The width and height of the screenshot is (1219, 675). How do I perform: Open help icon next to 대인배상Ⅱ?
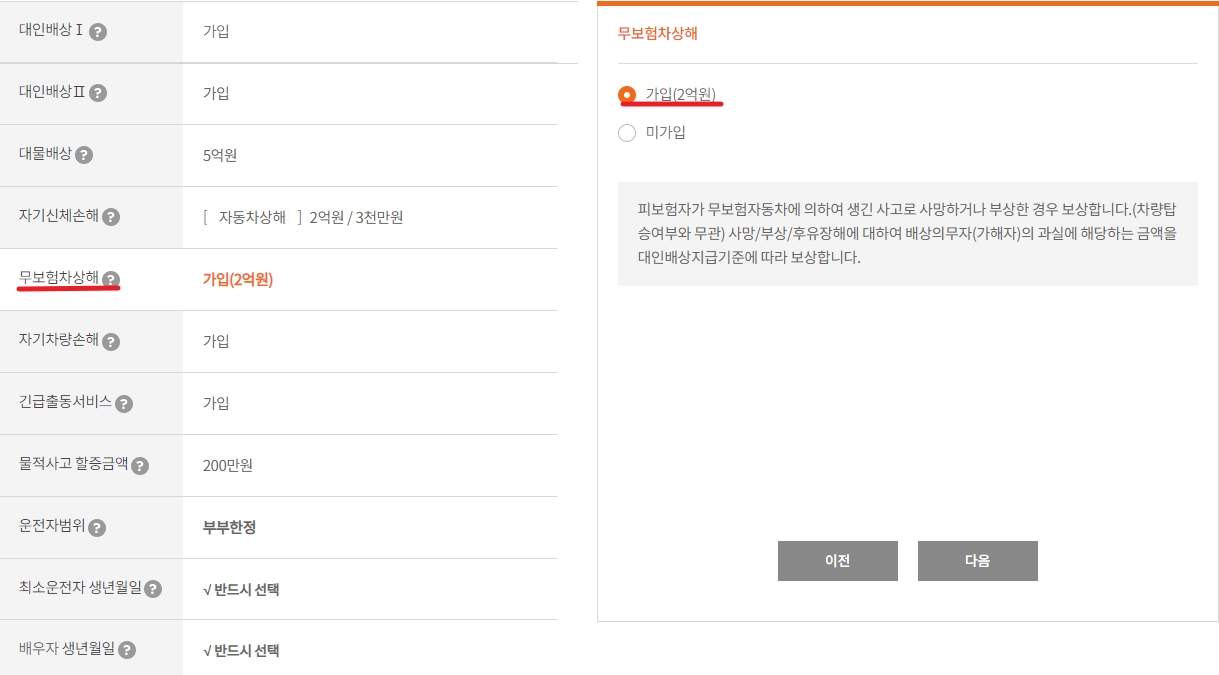[x=98, y=93]
